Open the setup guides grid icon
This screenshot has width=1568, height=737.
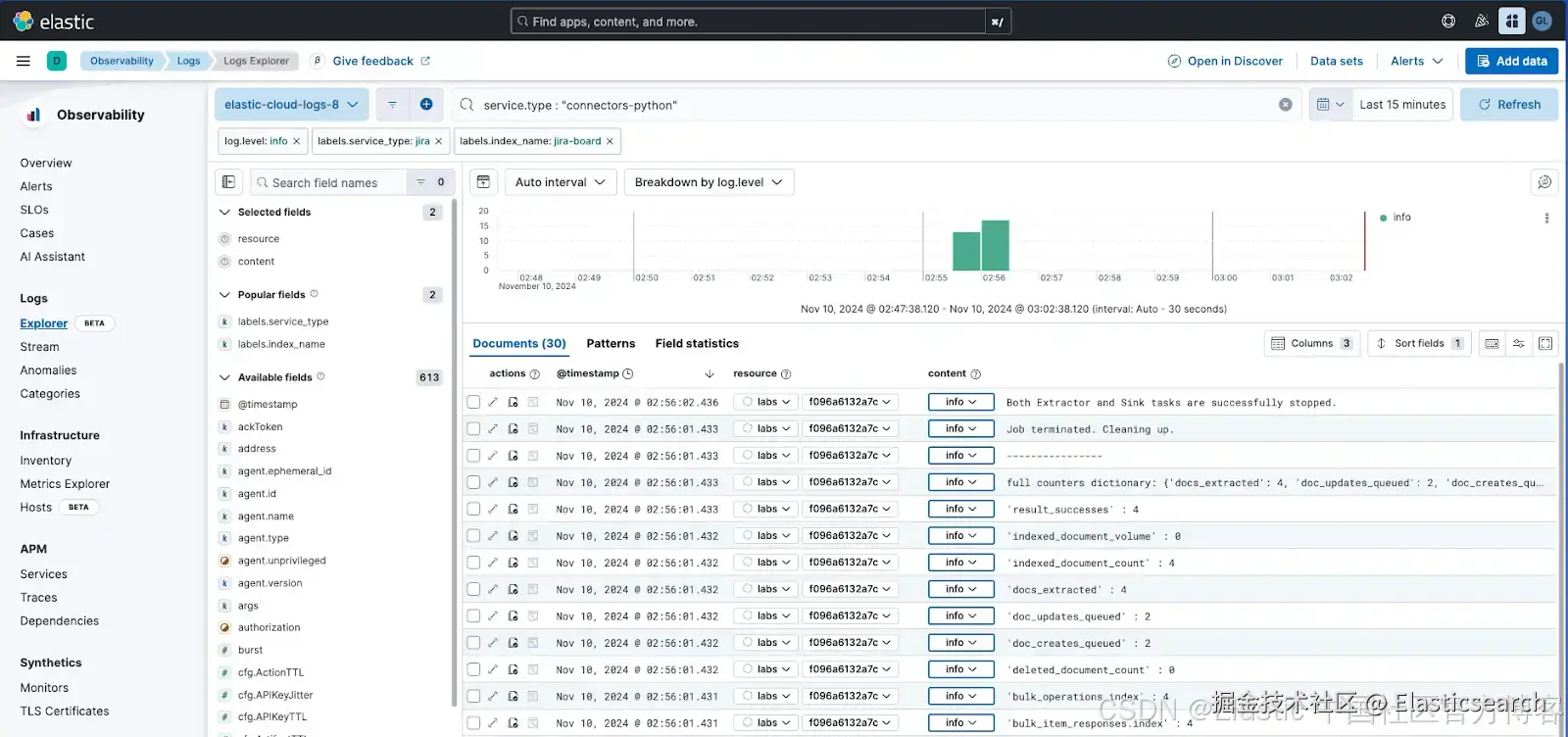1512,22
